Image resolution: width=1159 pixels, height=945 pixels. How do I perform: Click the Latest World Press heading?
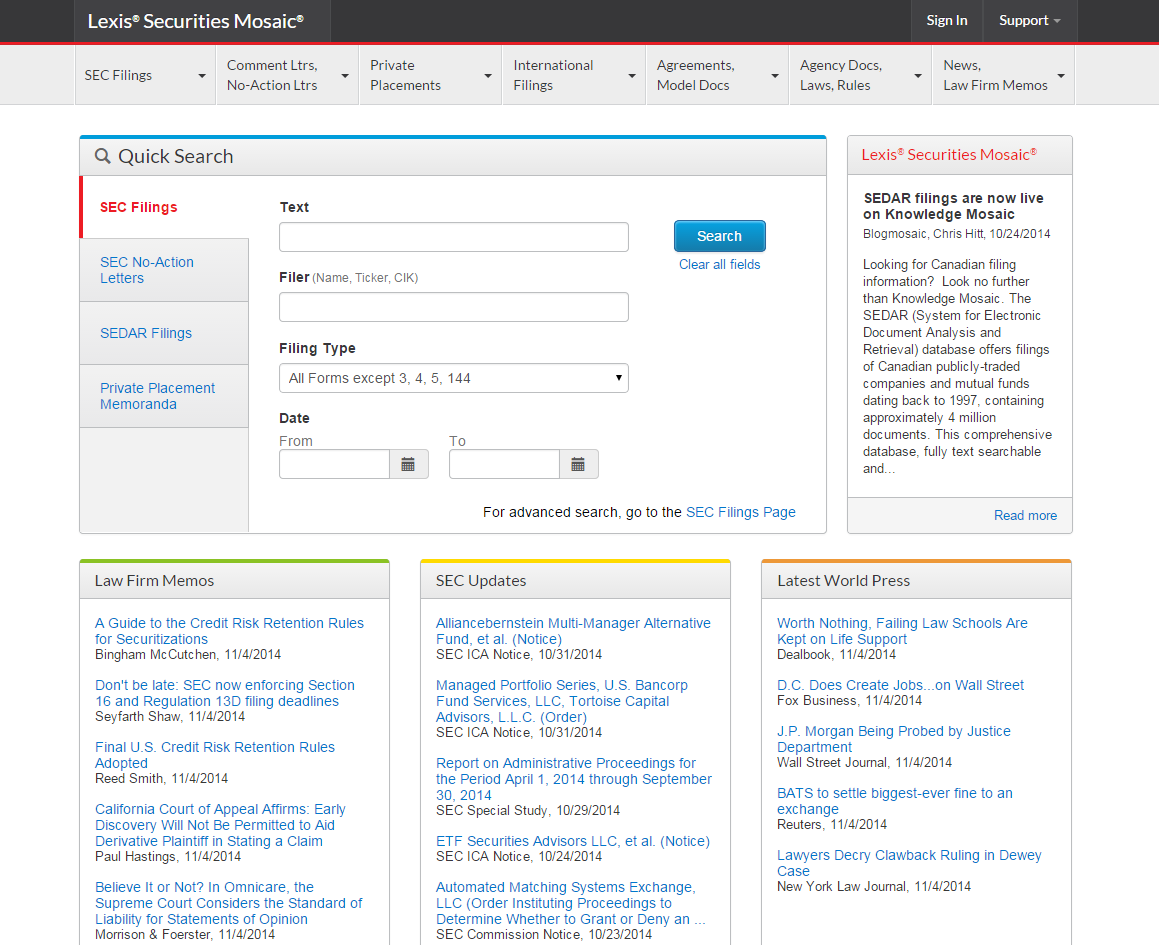843,580
